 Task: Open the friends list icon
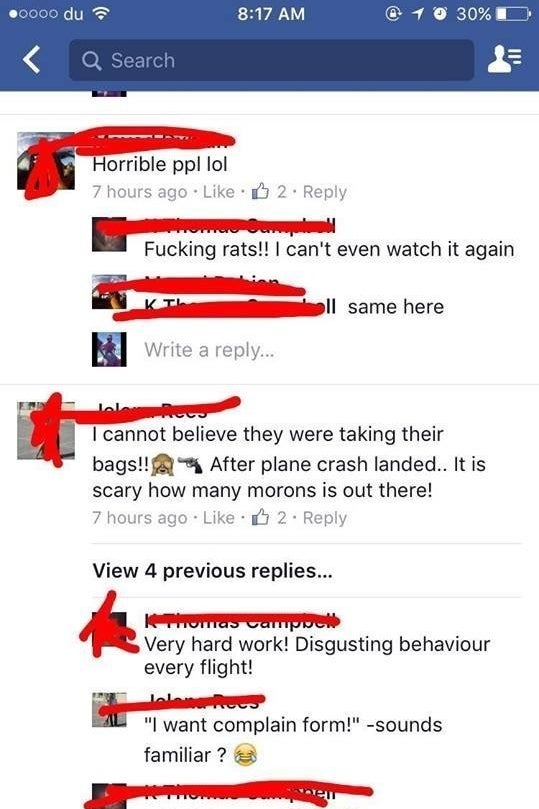tap(505, 59)
